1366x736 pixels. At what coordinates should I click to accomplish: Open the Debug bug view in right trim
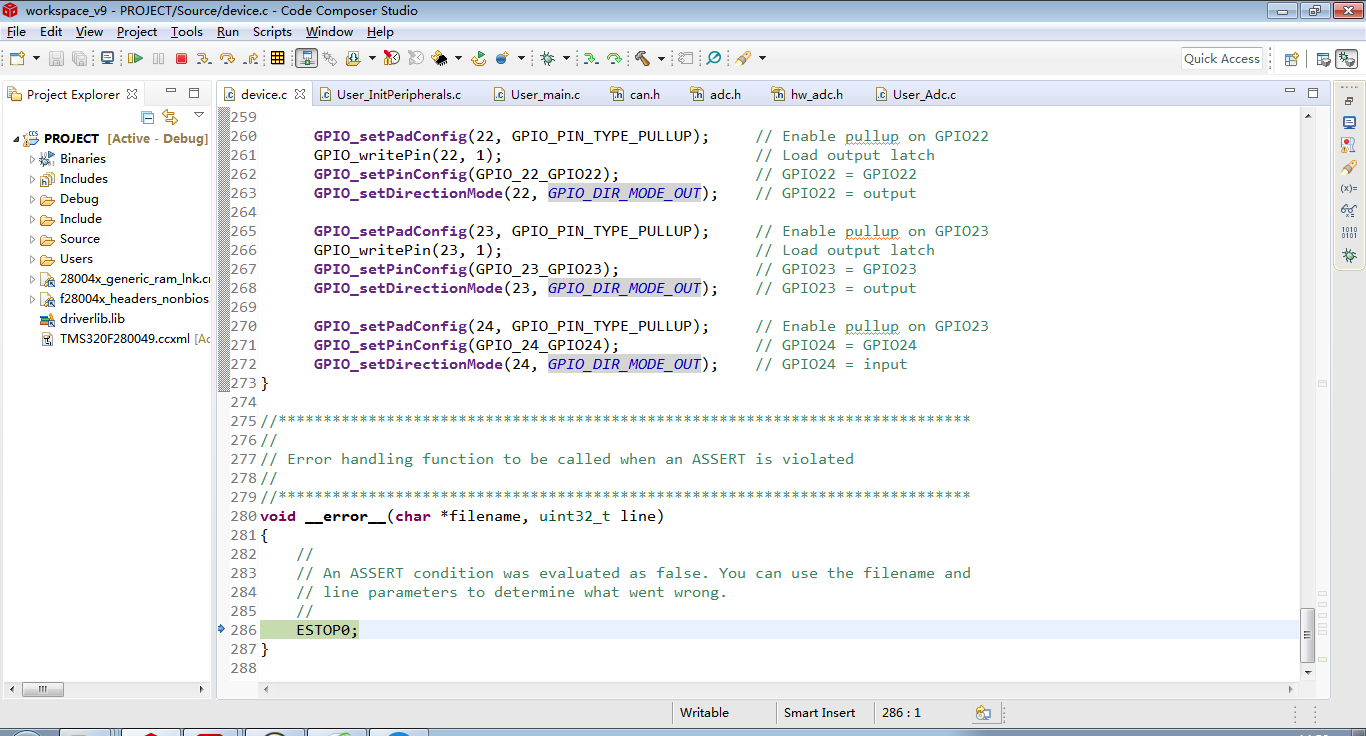tap(1349, 257)
